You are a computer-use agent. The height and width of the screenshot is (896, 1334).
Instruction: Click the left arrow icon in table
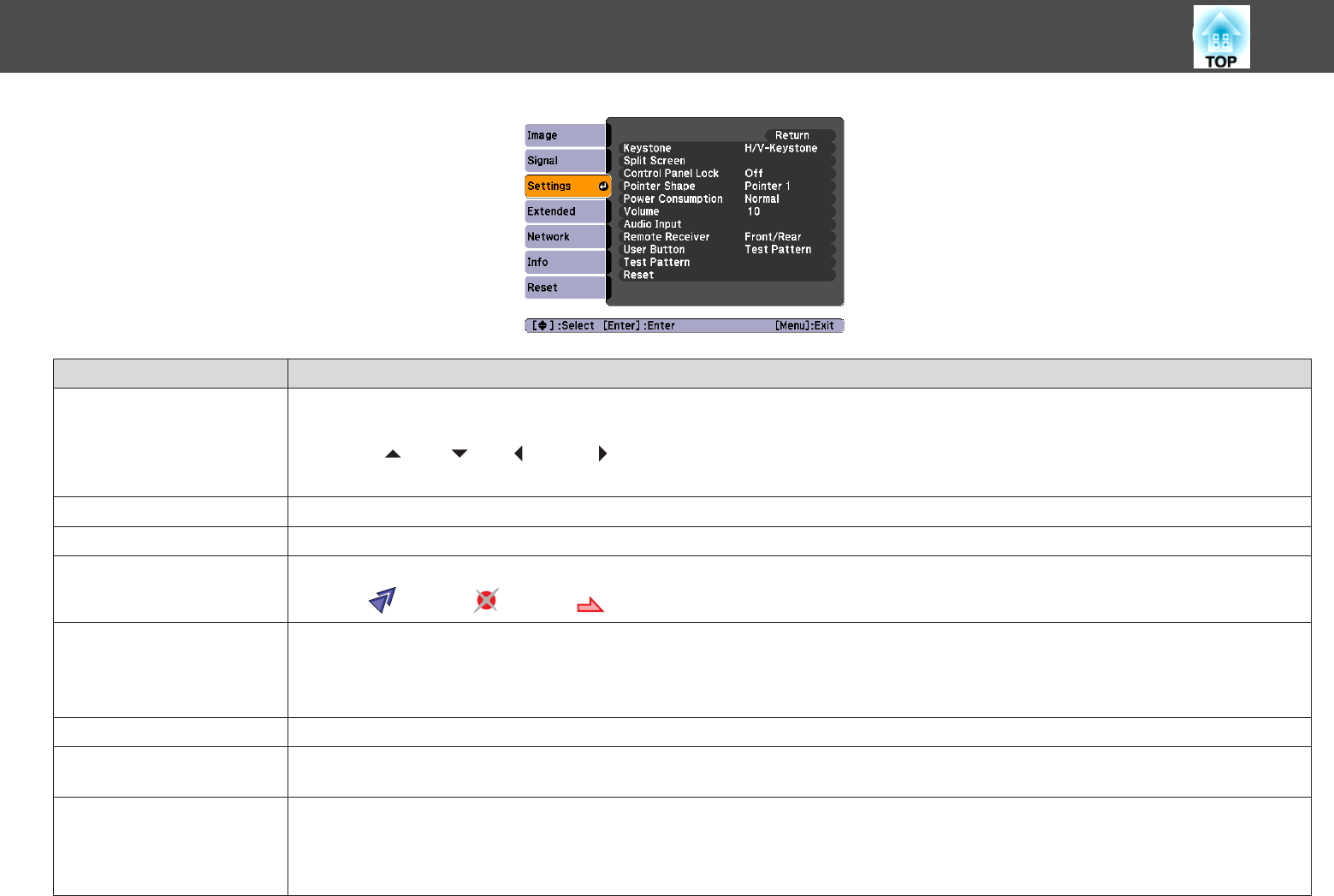point(519,454)
